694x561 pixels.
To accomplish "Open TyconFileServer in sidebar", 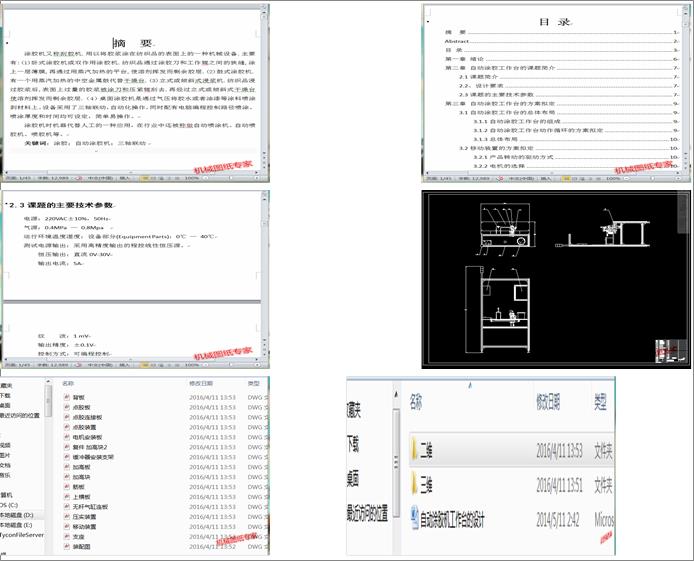I will (22, 535).
